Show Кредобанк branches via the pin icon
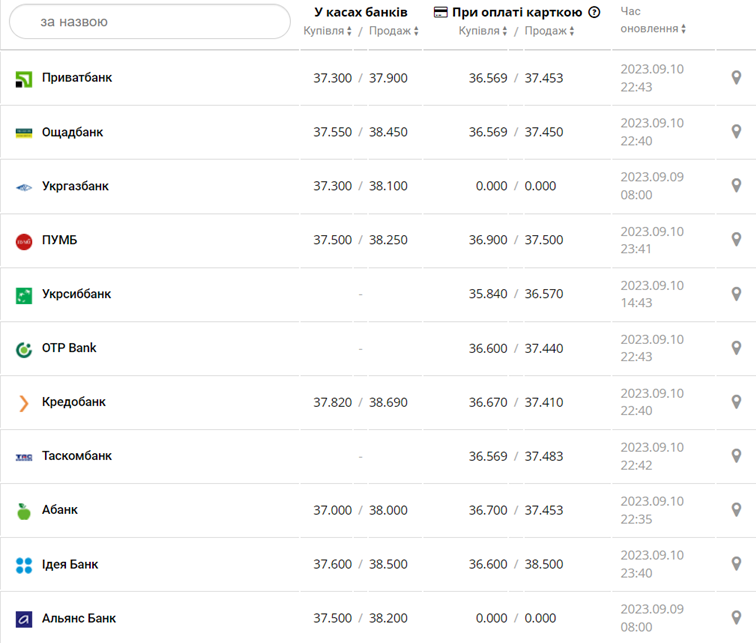 [736, 402]
